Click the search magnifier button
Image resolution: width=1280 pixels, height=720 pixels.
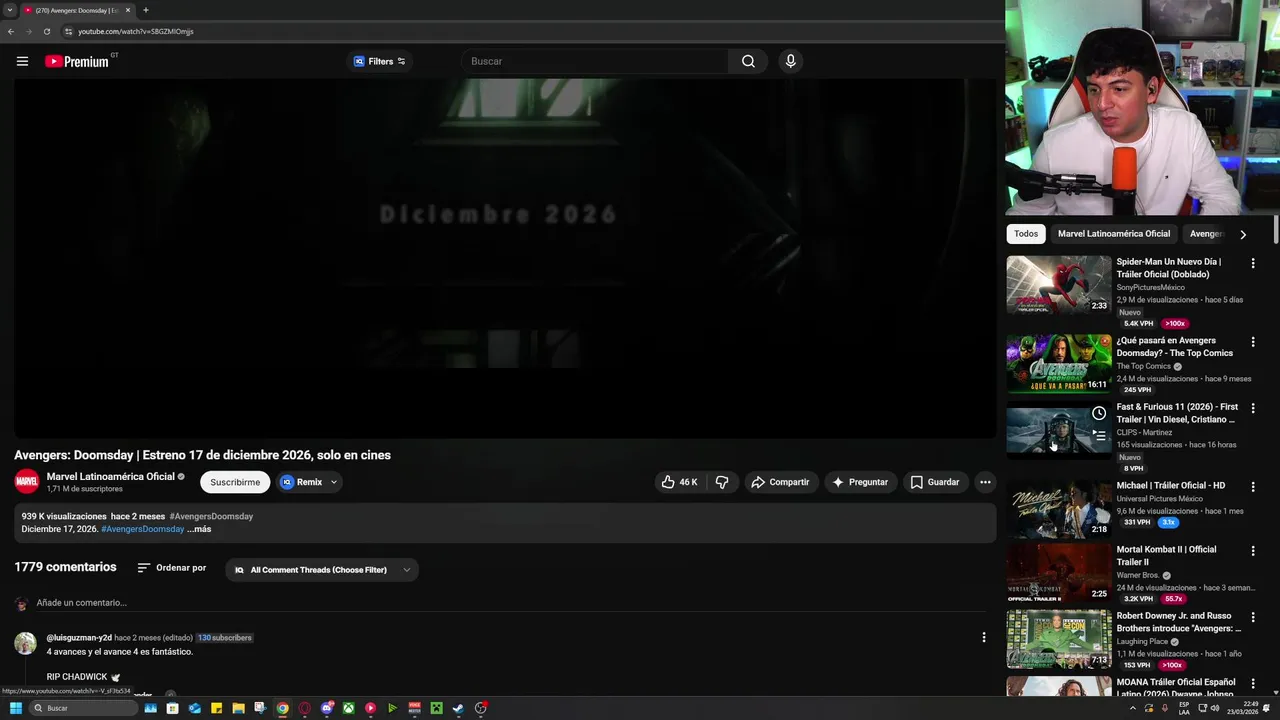coord(748,61)
